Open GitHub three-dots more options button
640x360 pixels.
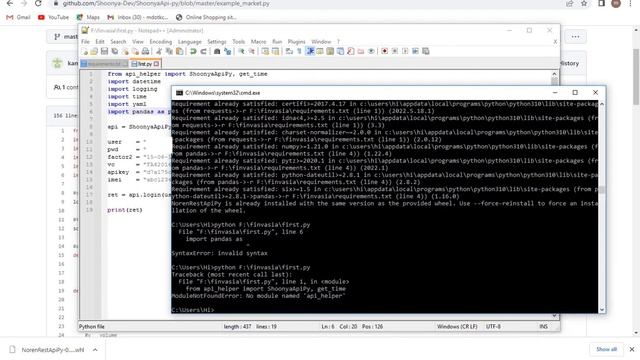coord(576,37)
